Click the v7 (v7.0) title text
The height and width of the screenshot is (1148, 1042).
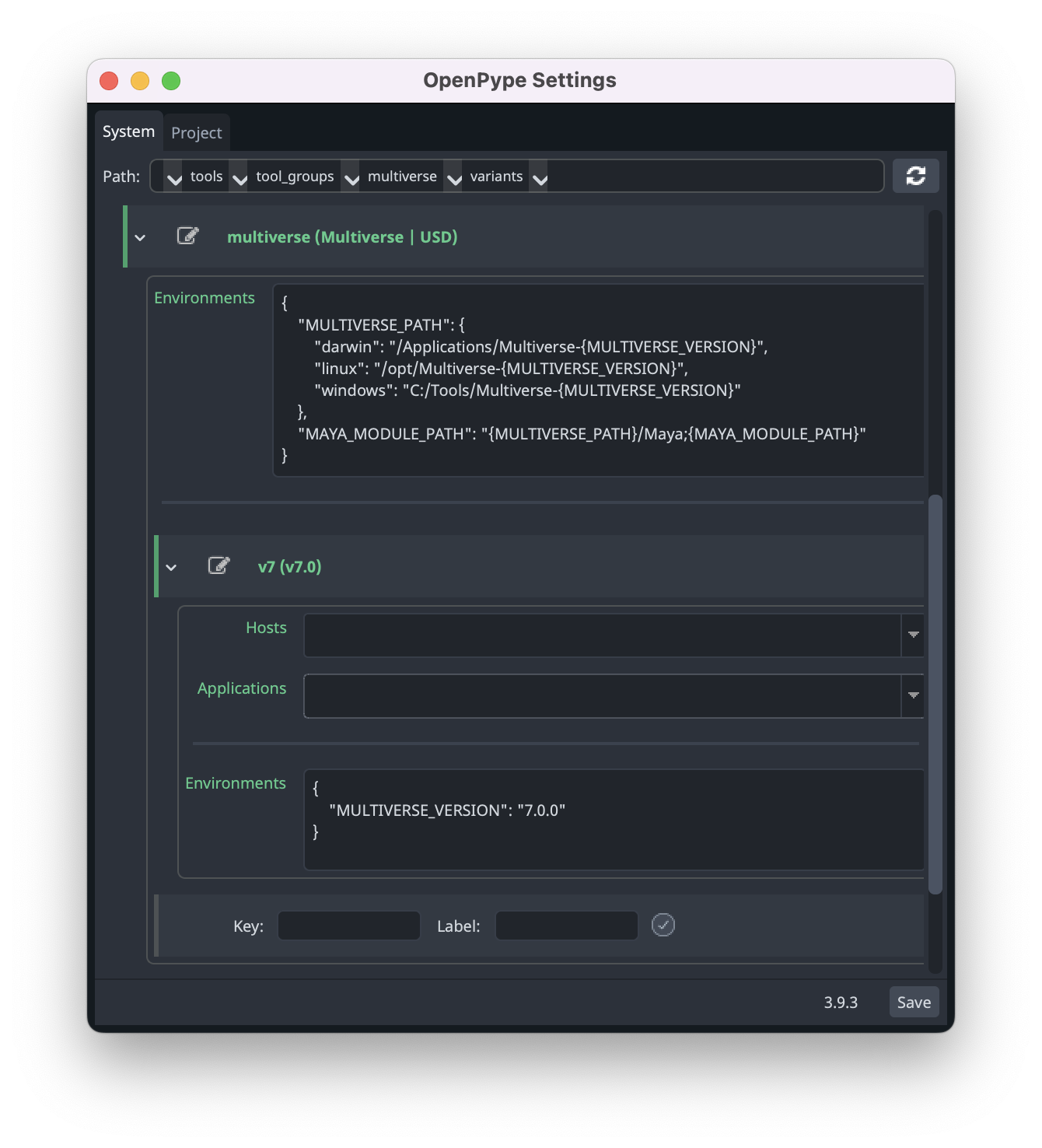click(x=289, y=567)
